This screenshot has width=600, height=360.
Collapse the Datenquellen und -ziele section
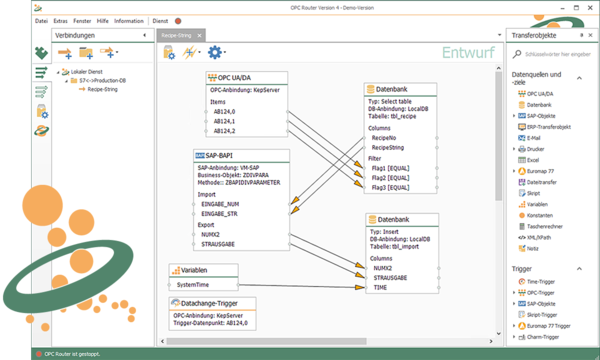point(579,78)
